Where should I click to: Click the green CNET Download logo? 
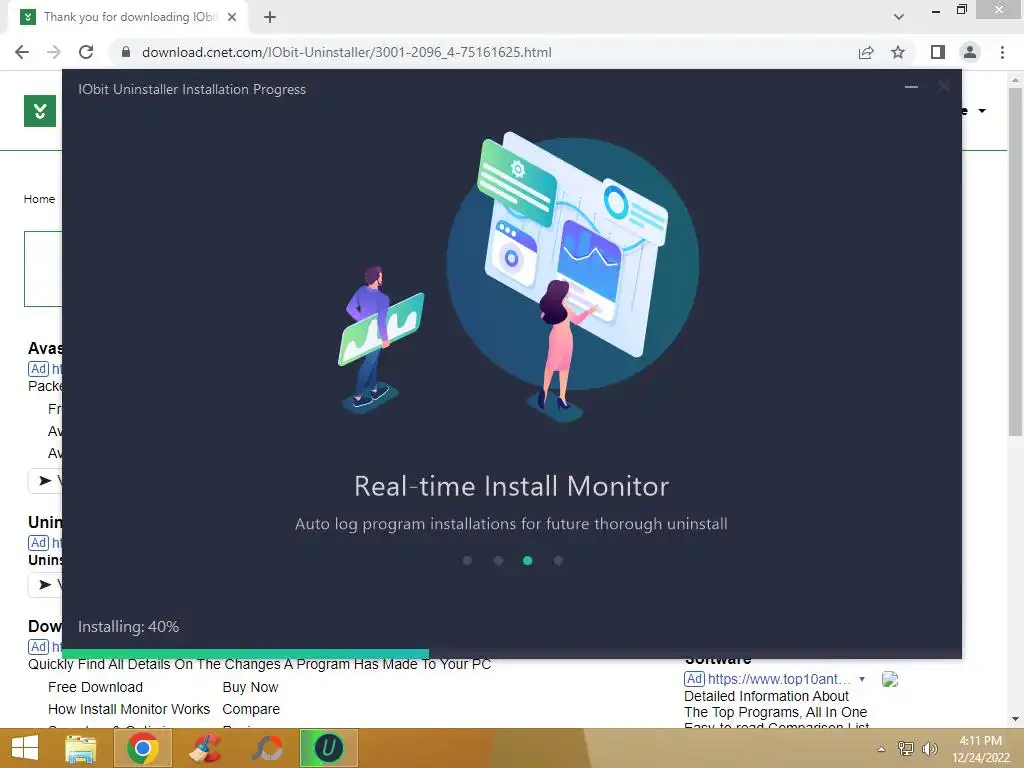(x=40, y=111)
